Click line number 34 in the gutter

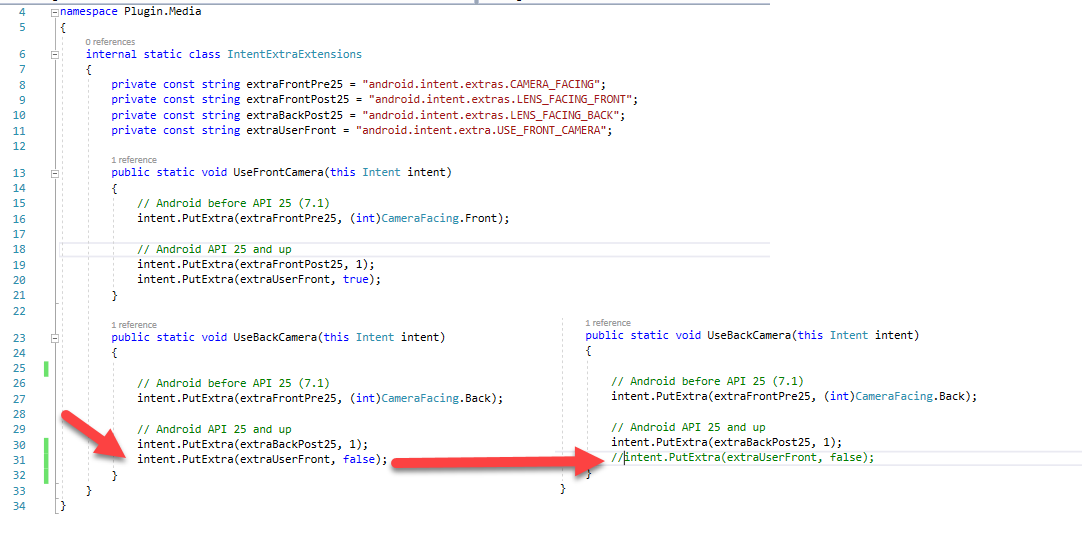click(x=19, y=506)
